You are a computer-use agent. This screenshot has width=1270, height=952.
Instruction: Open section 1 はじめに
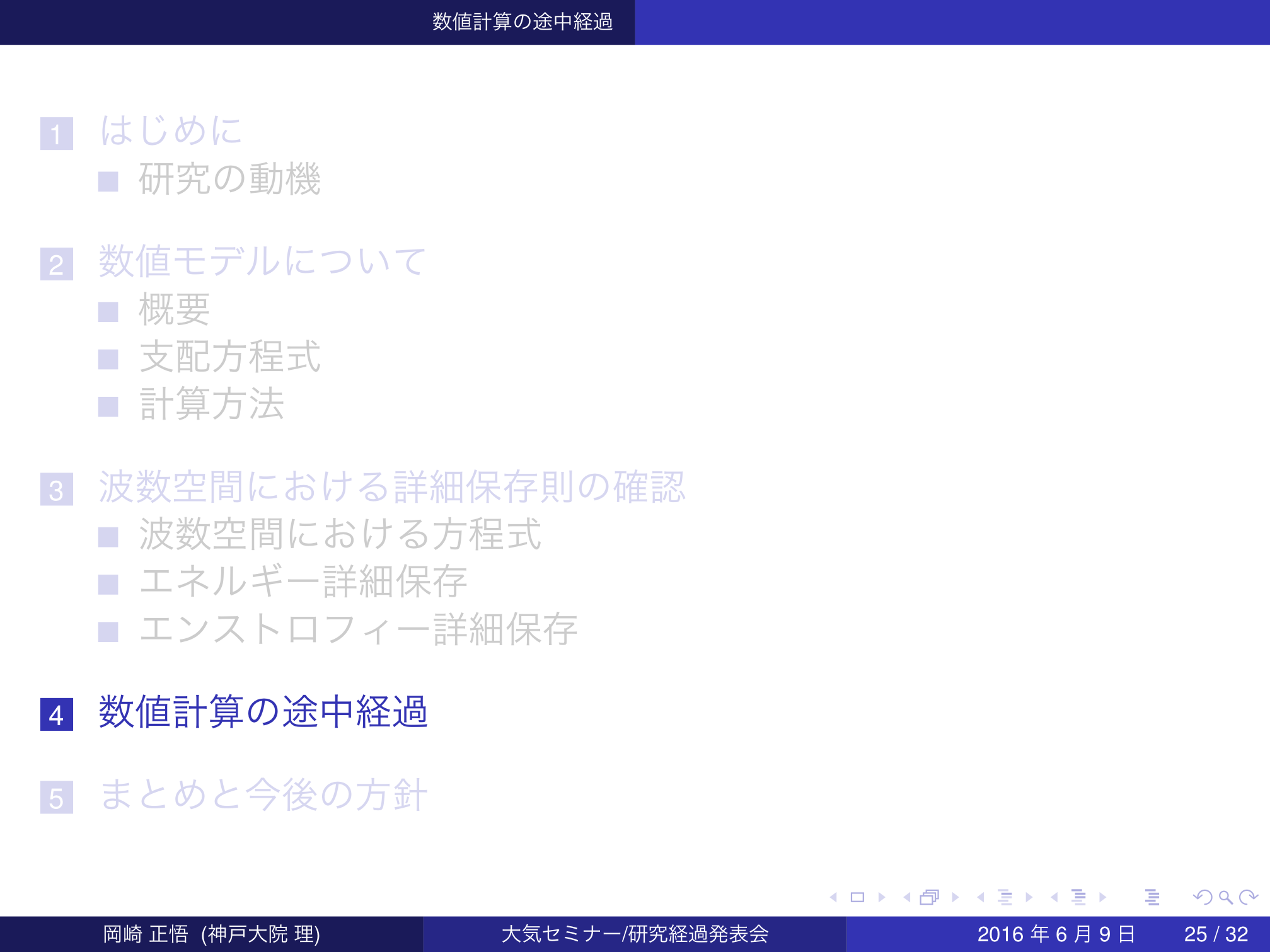171,131
